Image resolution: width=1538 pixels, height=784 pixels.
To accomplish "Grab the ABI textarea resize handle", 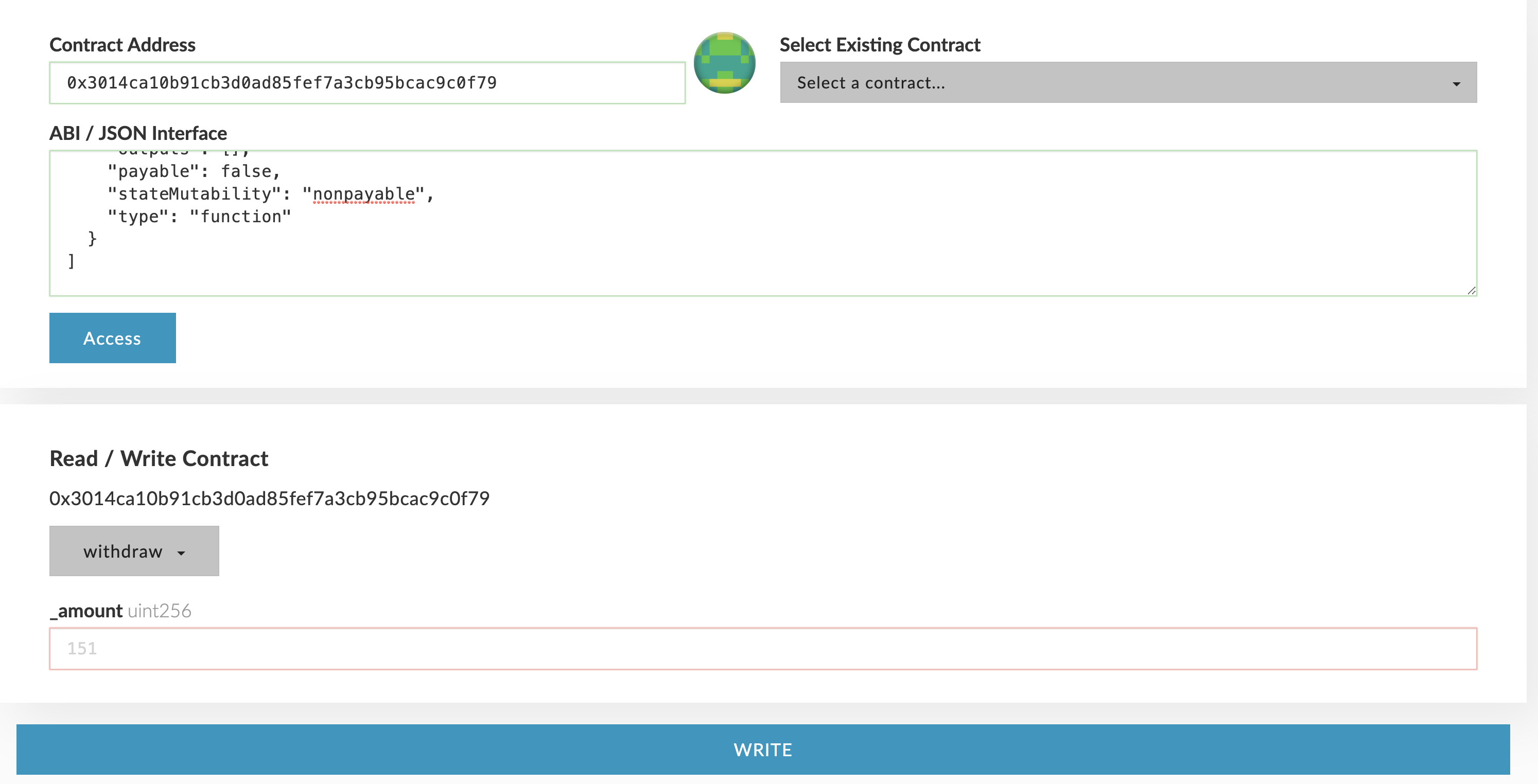I will click(1471, 290).
